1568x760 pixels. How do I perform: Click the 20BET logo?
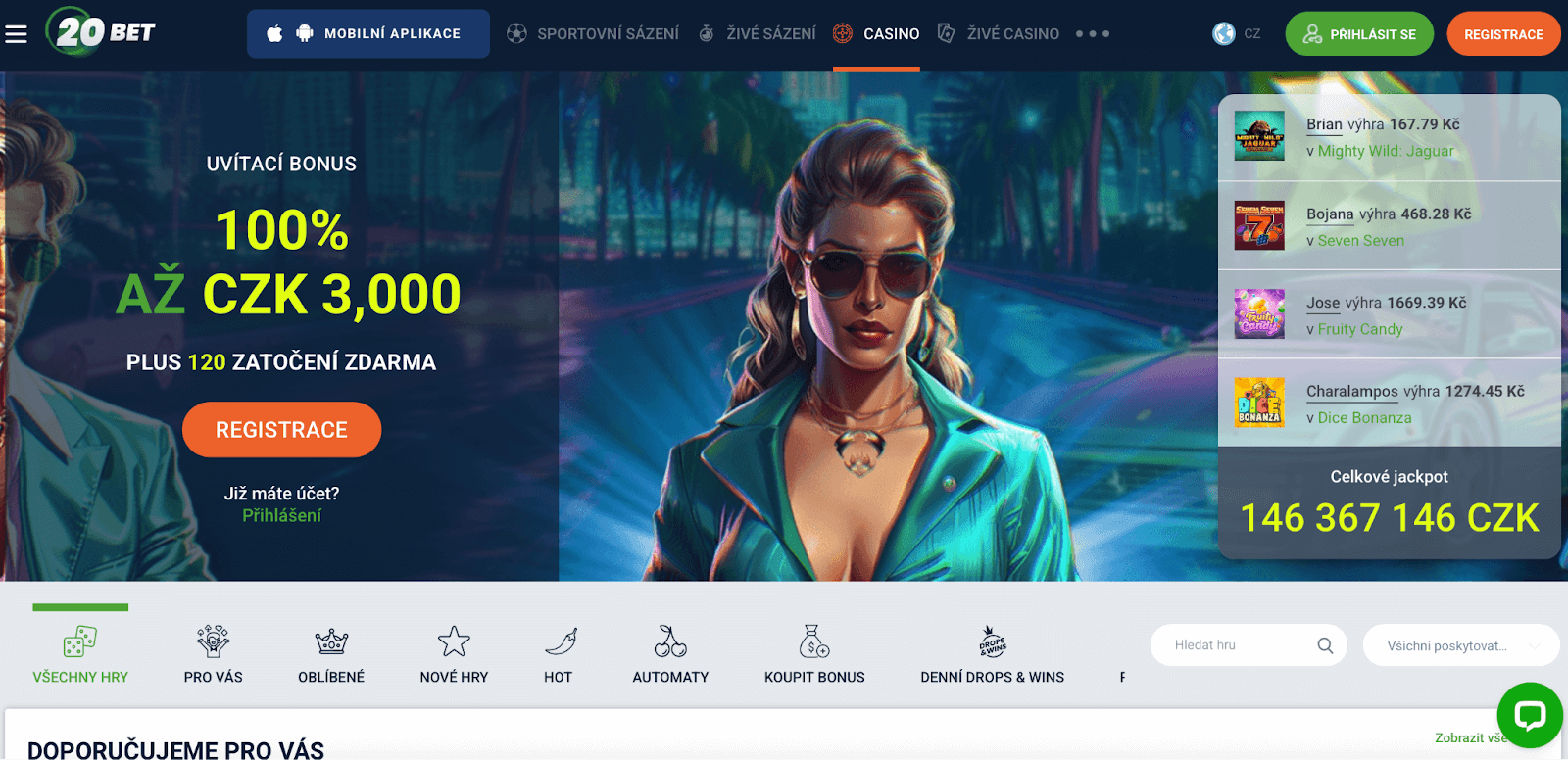click(100, 32)
